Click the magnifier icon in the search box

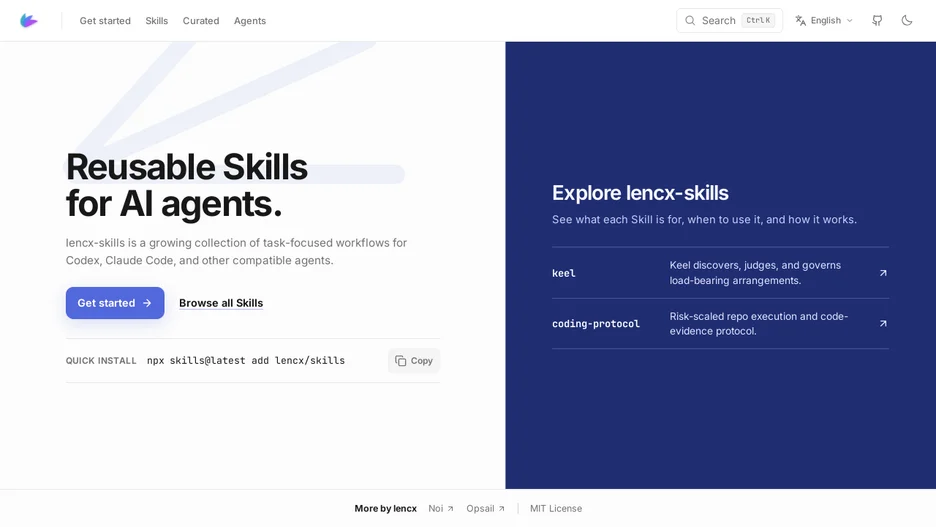pyautogui.click(x=690, y=20)
